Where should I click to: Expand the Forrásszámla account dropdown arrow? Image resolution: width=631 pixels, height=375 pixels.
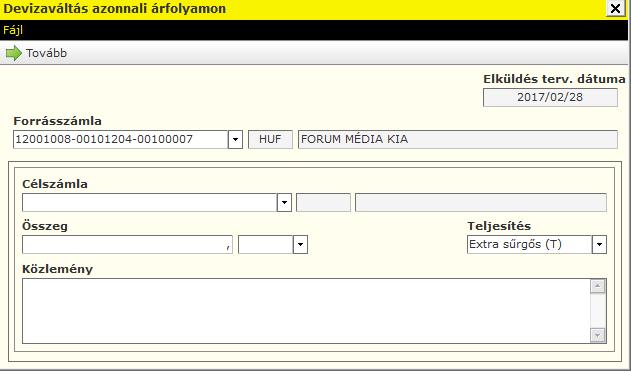(235, 140)
